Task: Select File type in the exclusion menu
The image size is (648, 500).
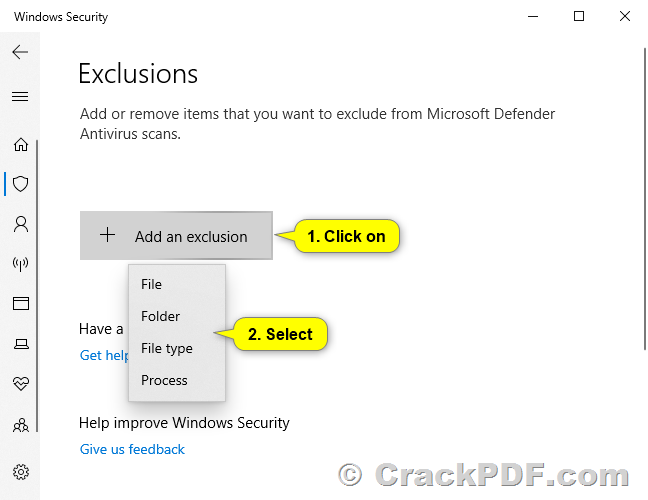Action: coord(177,348)
